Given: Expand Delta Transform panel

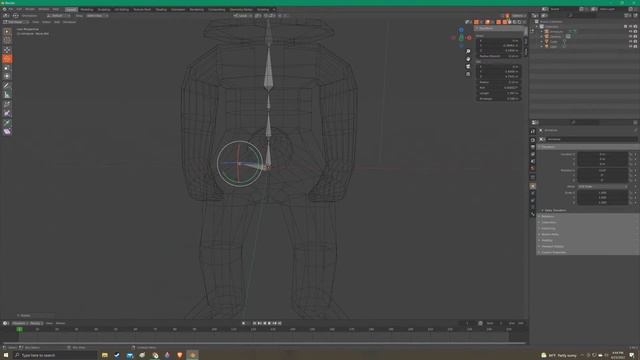Looking at the screenshot, I should 556,211.
